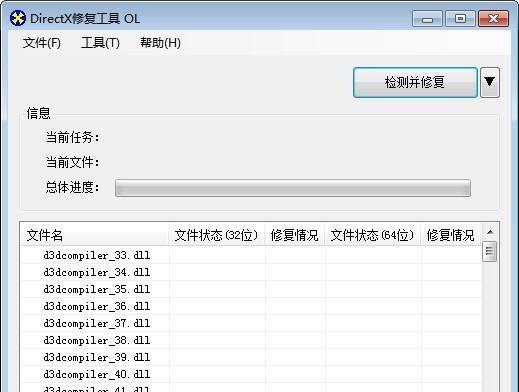Maximize the DirectX修复工具 window
Image resolution: width=519 pixels, height=392 pixels.
(460, 18)
